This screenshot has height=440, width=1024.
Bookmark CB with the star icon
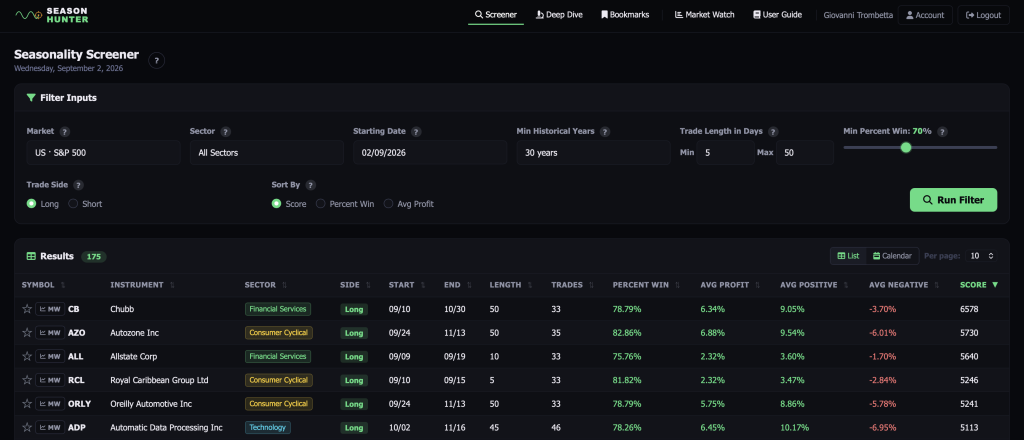click(x=27, y=309)
